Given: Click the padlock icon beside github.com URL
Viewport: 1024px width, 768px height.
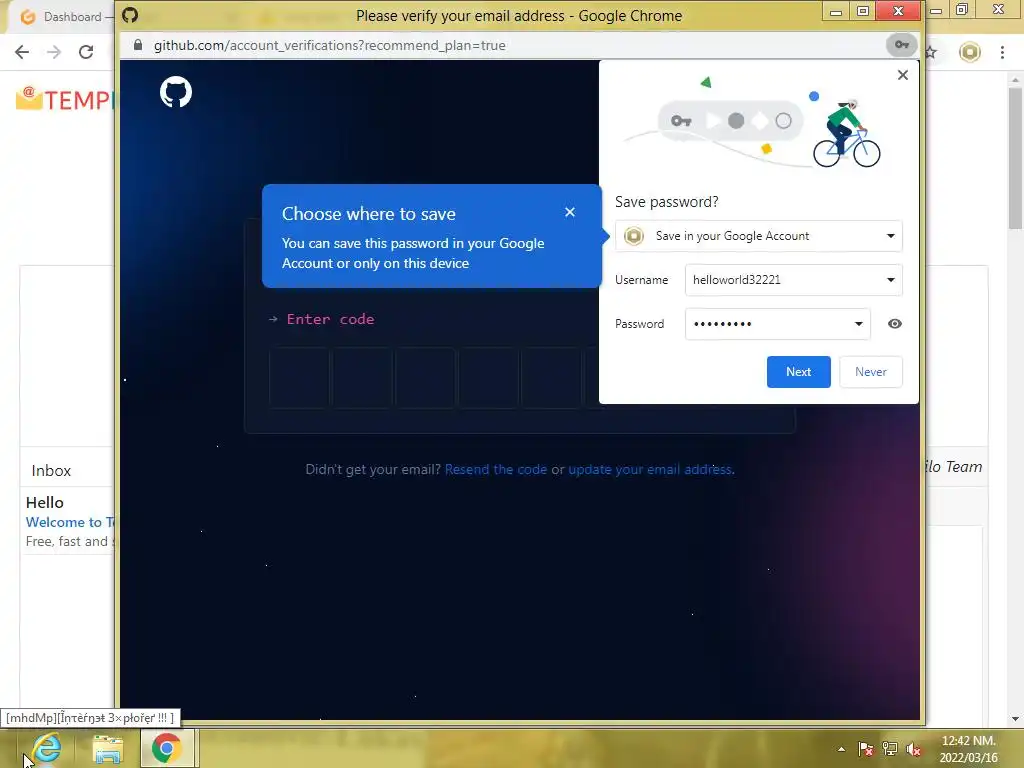Looking at the screenshot, I should pyautogui.click(x=138, y=45).
